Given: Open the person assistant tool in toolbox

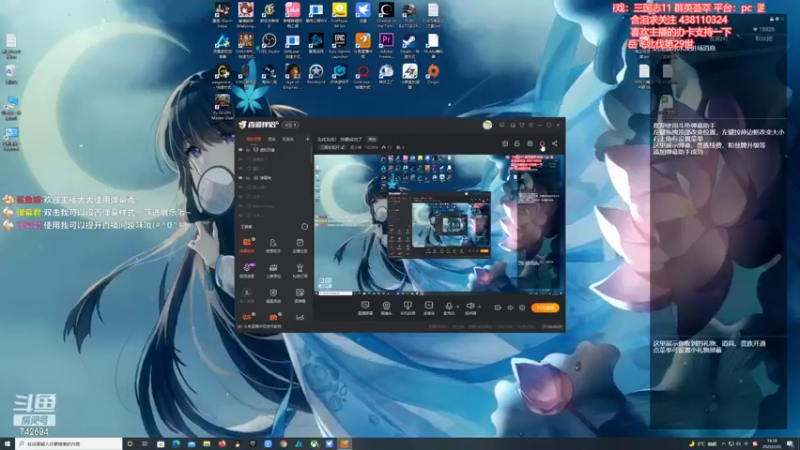Looking at the screenshot, I should [273, 244].
